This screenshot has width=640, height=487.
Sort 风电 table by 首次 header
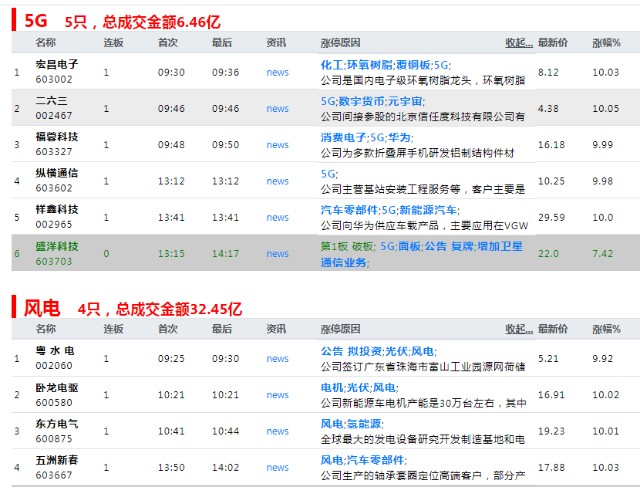click(167, 329)
